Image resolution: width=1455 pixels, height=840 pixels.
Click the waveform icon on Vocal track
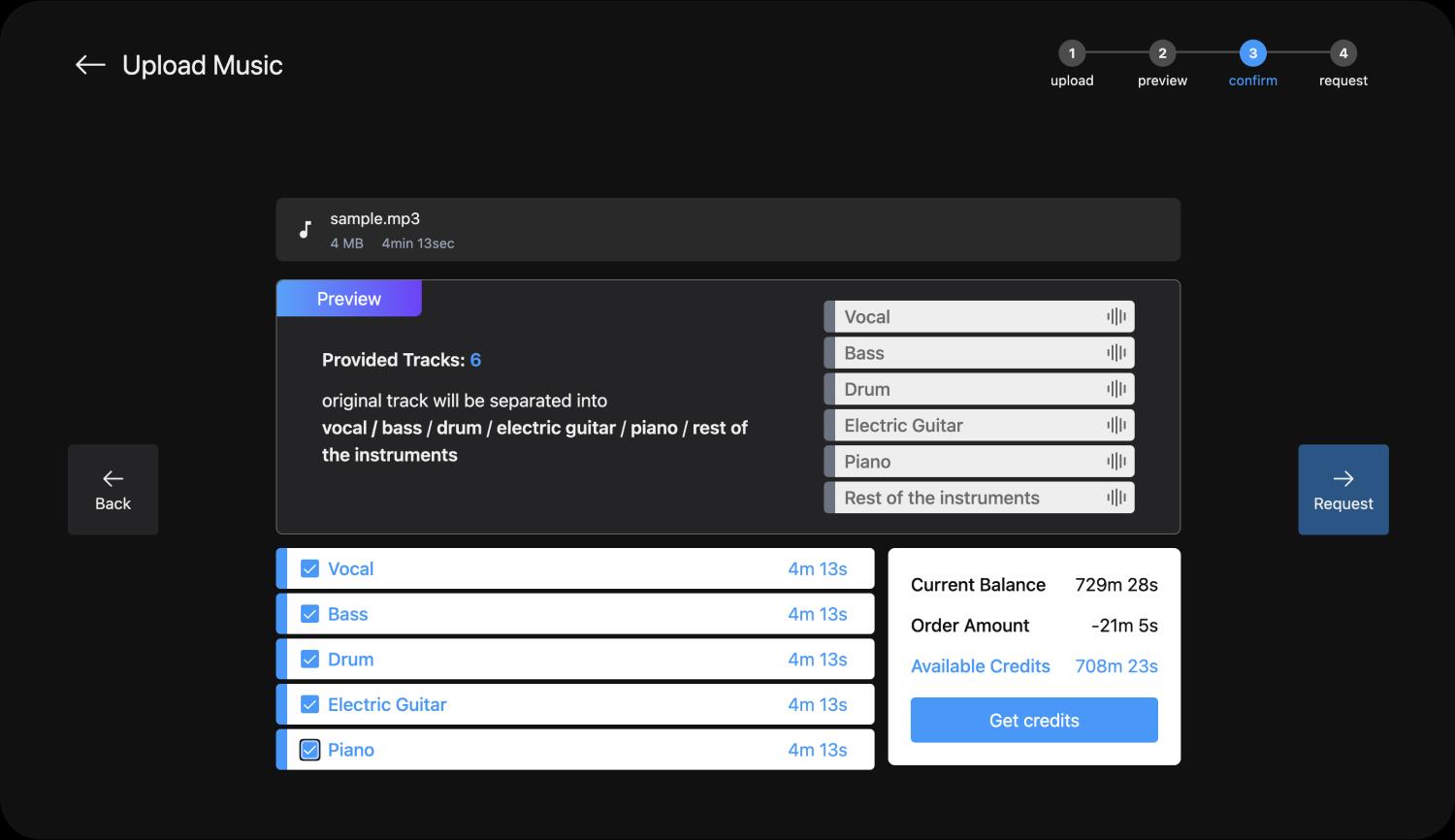coord(1116,316)
